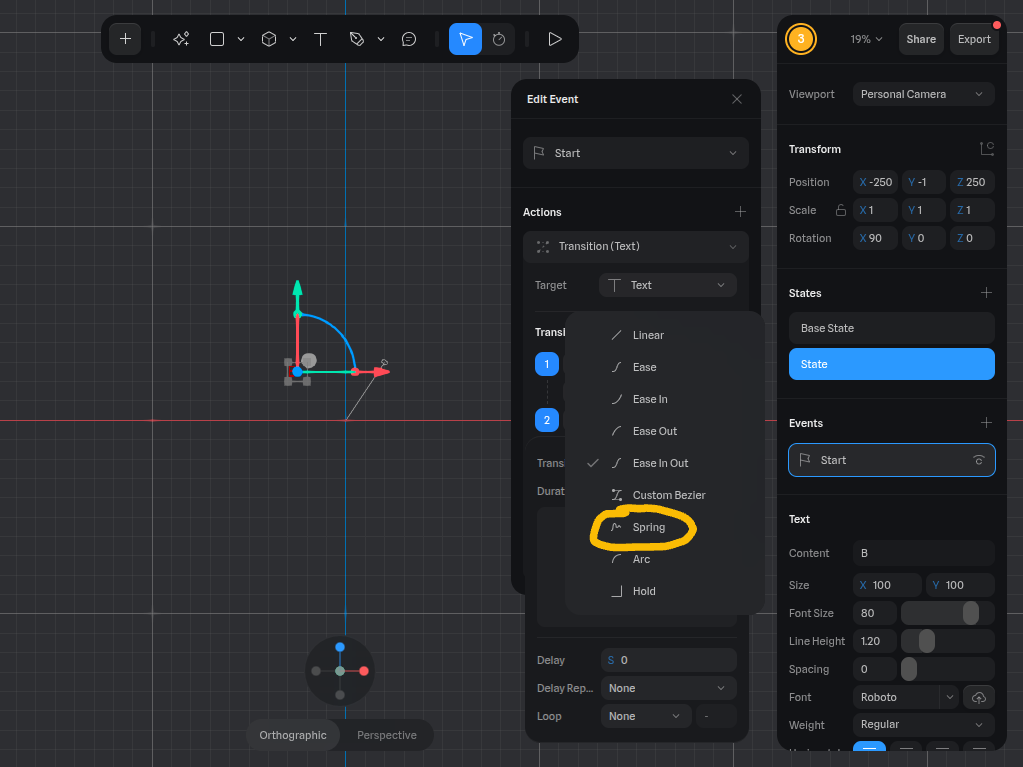
Task: Open the Delay Rep None dropdown
Action: coord(669,688)
